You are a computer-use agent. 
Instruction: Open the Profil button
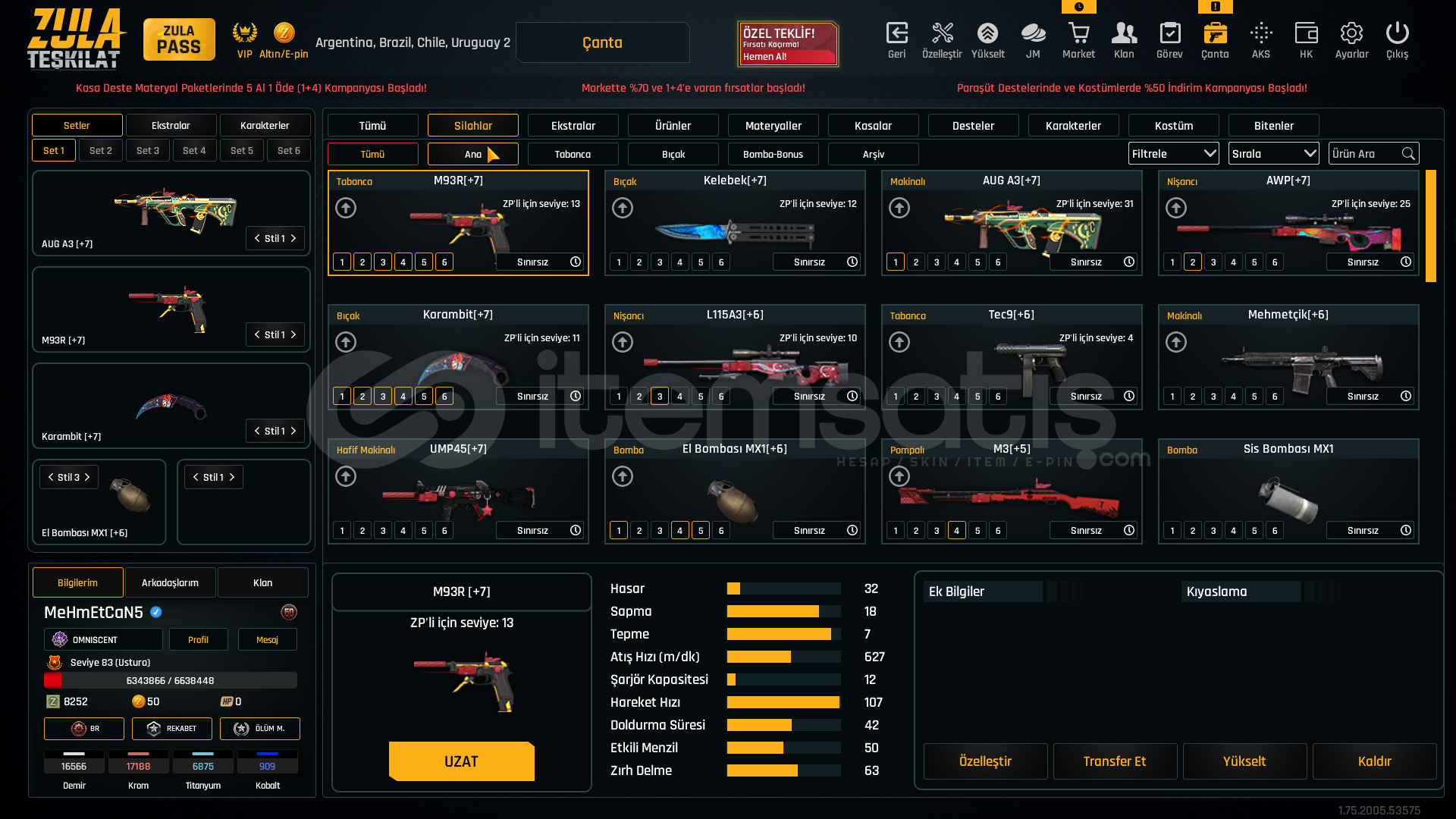coord(198,639)
